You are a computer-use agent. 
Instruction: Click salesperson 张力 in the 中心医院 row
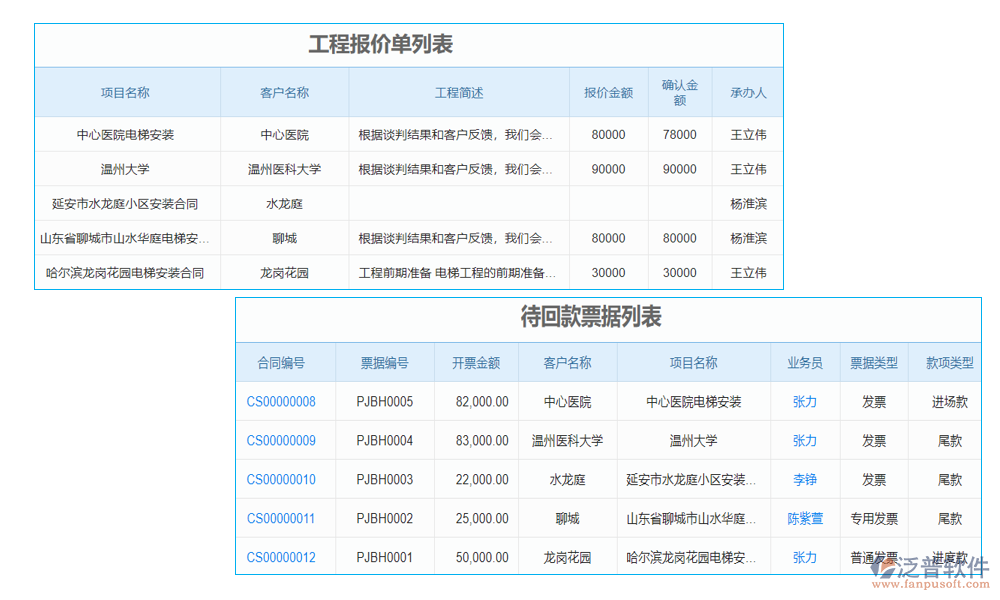tap(804, 401)
